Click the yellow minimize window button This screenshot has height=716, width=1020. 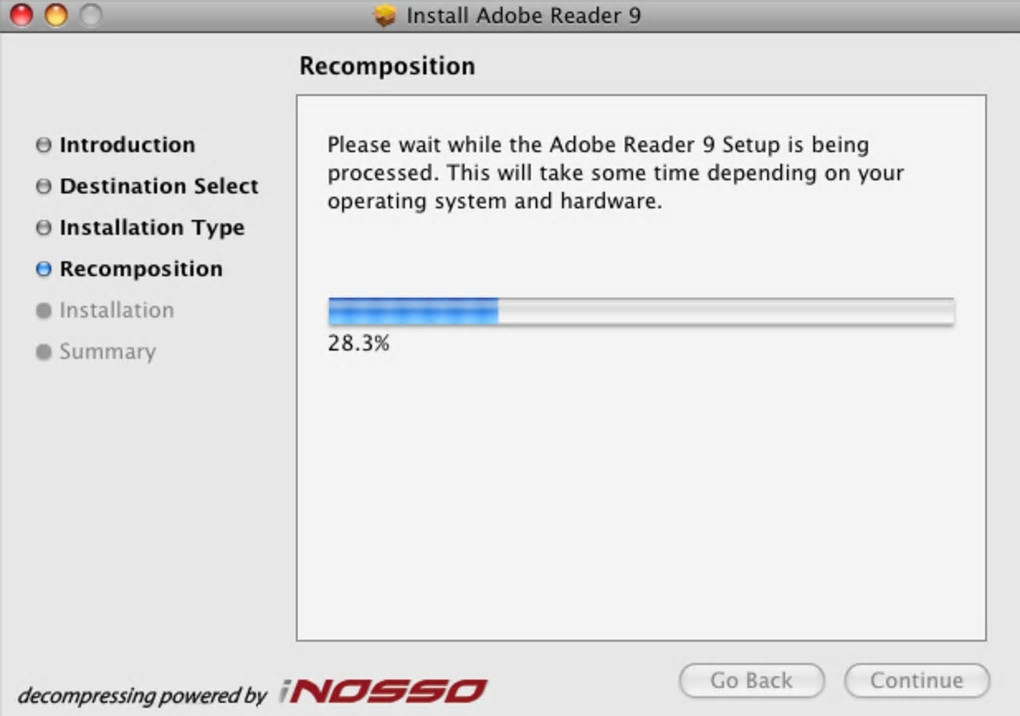[56, 16]
